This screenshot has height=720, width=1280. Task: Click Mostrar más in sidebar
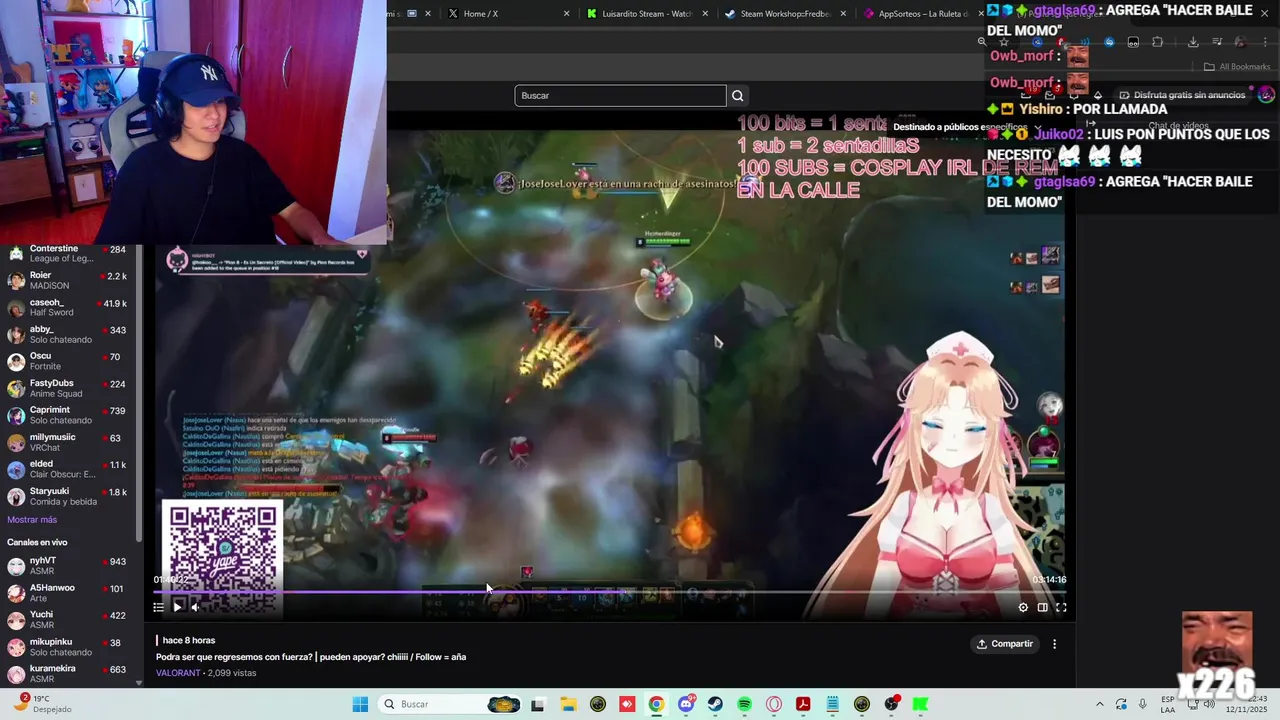click(x=32, y=520)
